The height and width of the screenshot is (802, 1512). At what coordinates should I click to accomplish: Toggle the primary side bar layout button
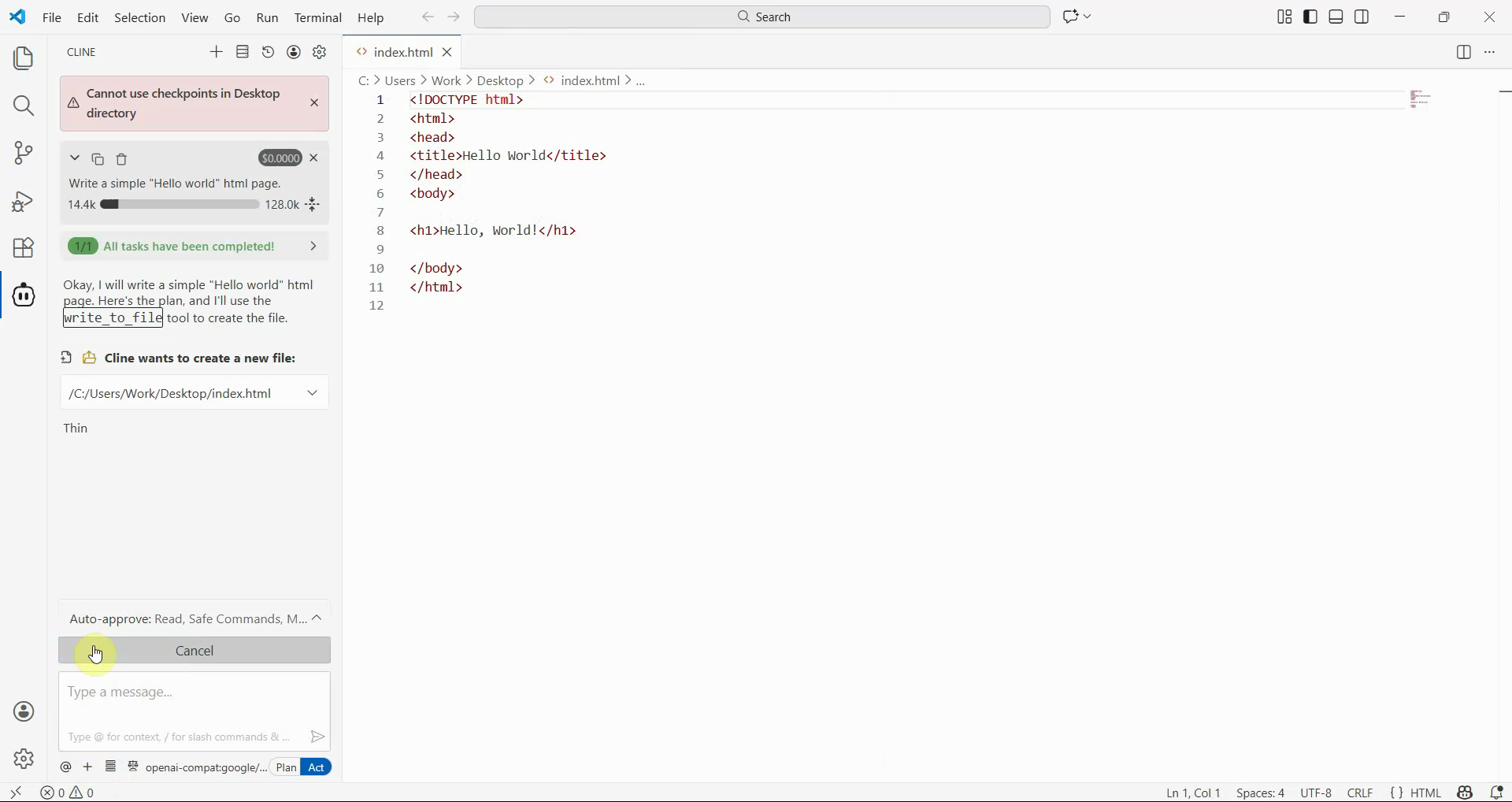point(1311,17)
